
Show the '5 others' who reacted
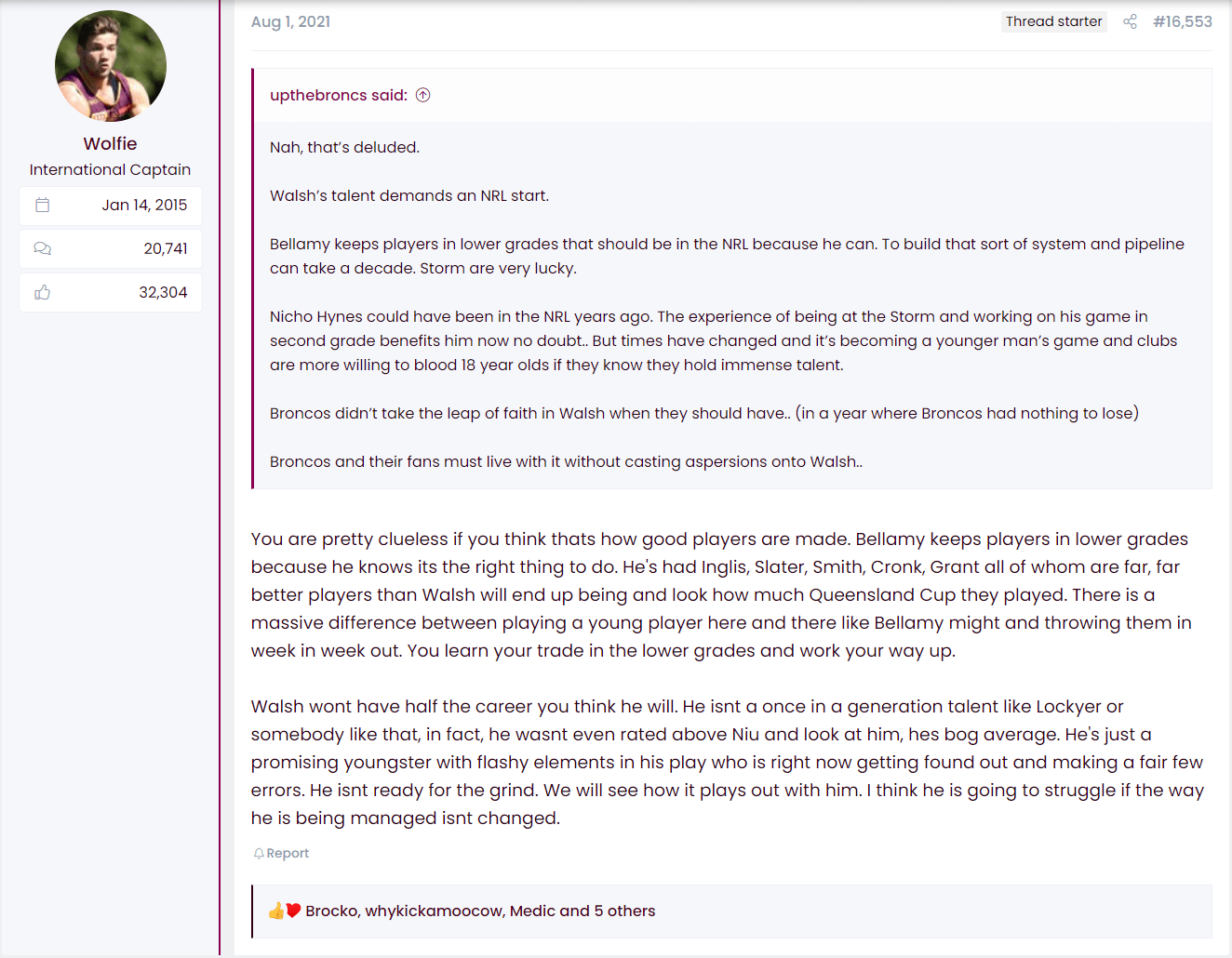click(x=624, y=911)
